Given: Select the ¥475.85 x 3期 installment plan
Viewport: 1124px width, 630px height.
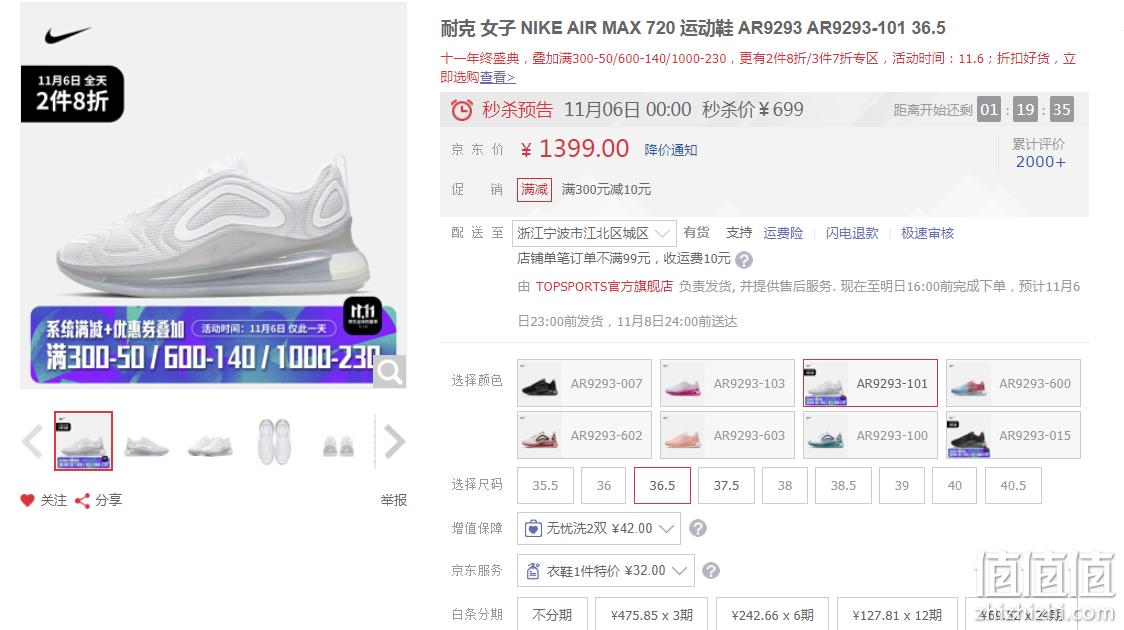Looking at the screenshot, I should (x=652, y=614).
